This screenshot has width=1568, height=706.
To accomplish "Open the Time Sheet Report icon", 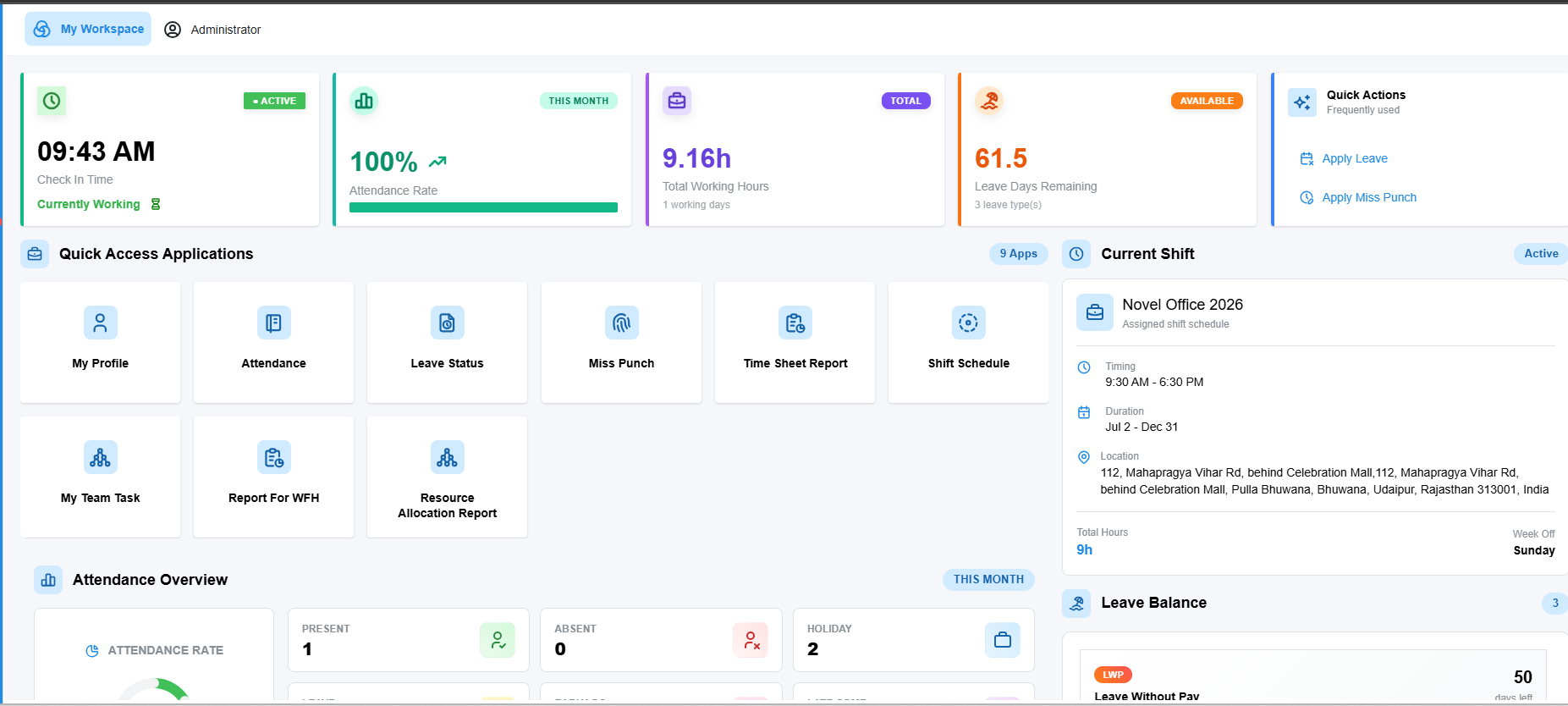I will 795,323.
